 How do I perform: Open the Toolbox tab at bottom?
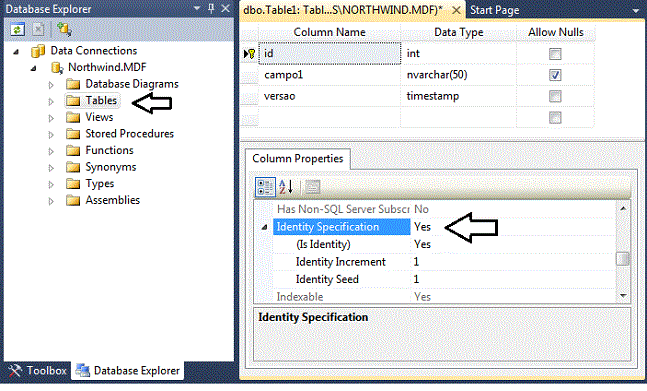tap(38, 371)
